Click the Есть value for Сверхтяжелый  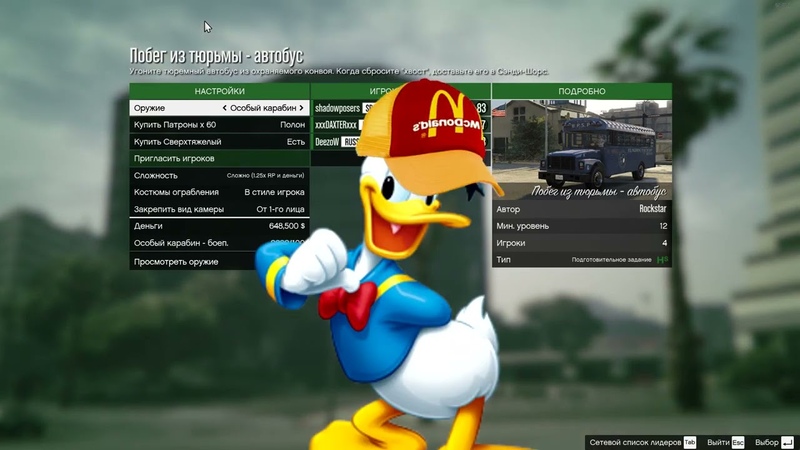[x=296, y=142]
